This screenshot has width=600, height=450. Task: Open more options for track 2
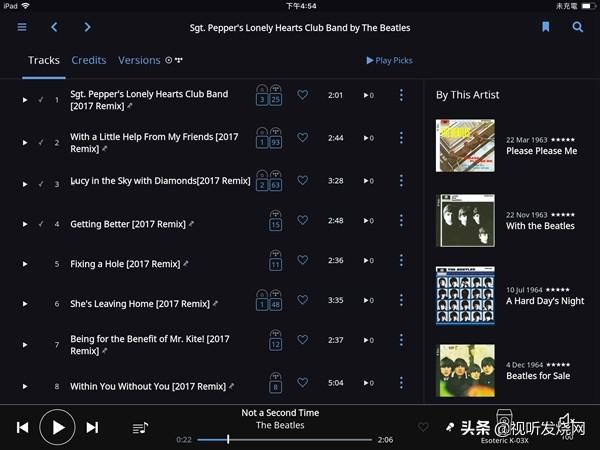coord(401,138)
